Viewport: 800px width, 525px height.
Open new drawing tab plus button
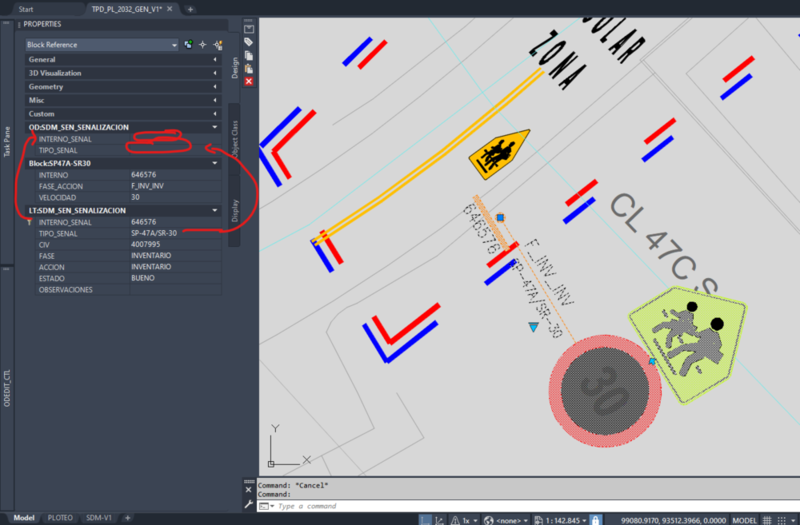point(190,8)
